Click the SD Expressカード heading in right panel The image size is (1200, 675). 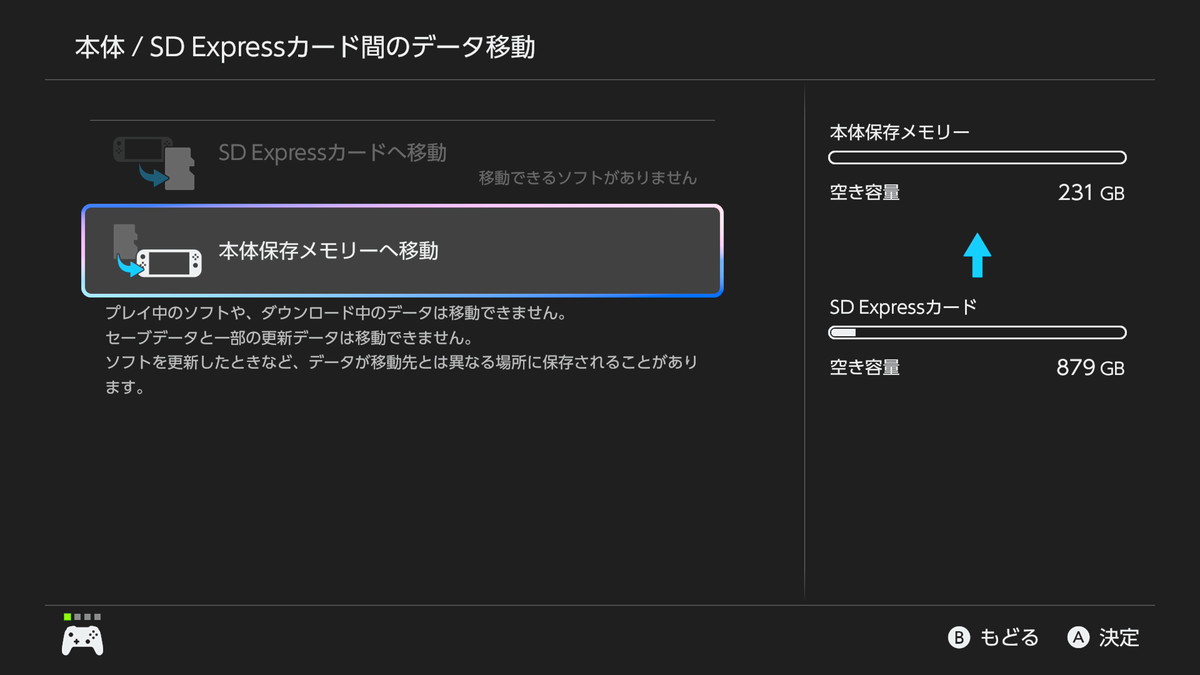(x=903, y=307)
